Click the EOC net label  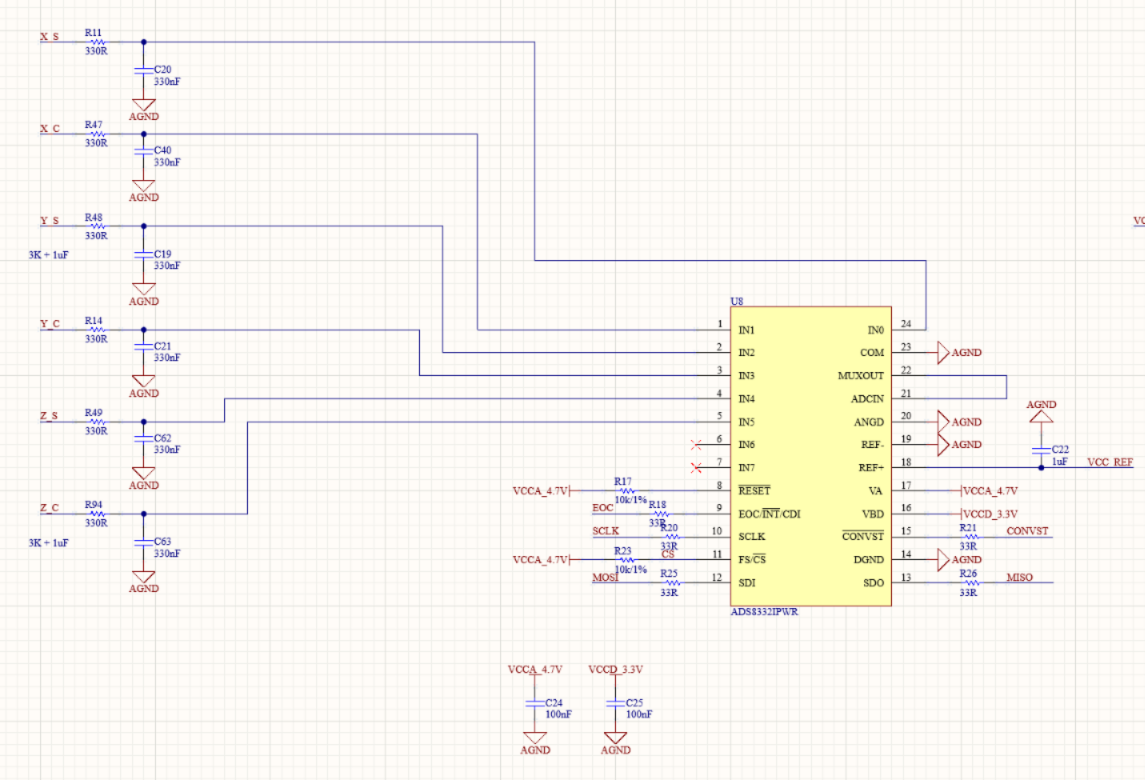coord(602,508)
